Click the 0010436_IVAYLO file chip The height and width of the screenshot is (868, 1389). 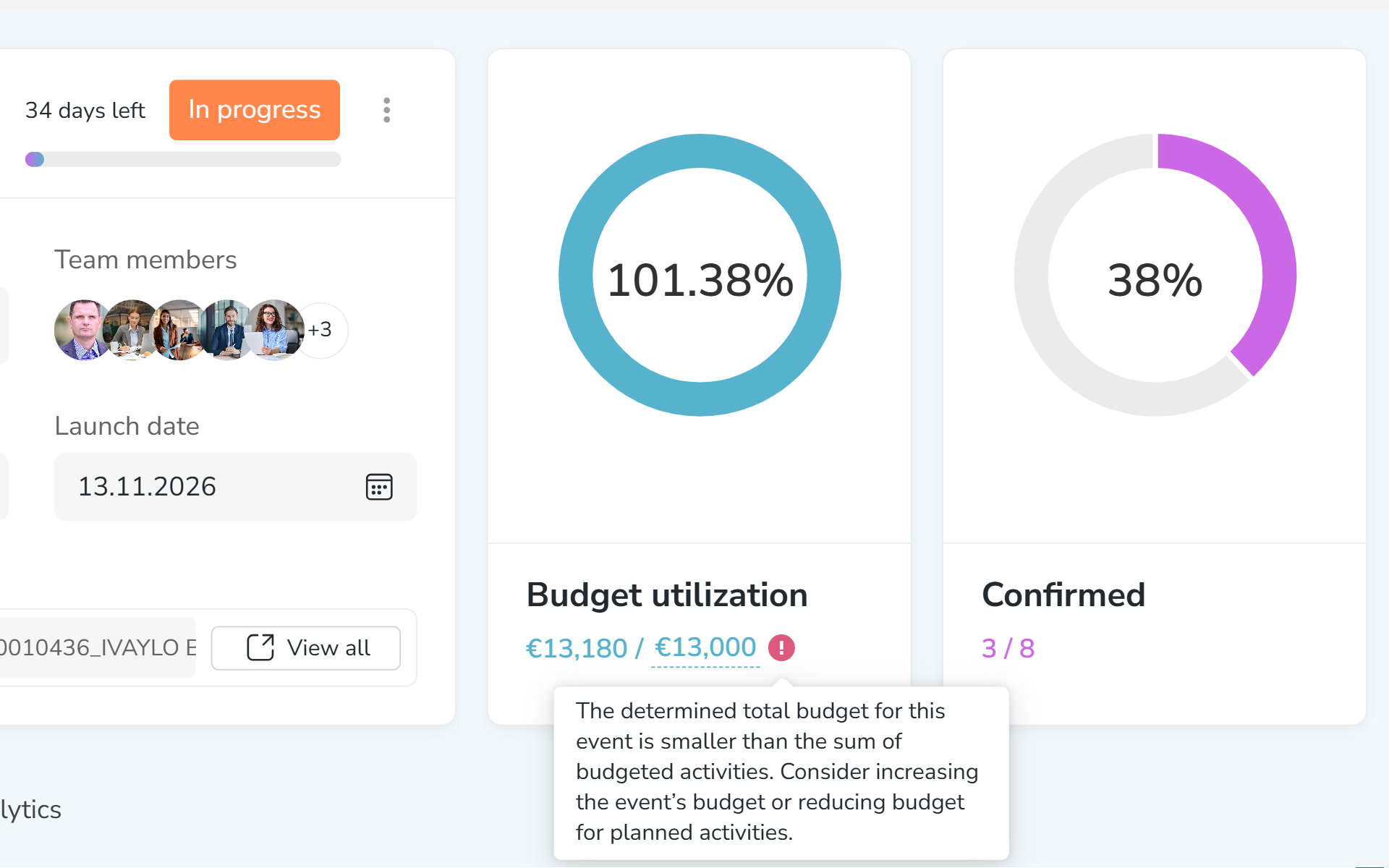click(98, 647)
